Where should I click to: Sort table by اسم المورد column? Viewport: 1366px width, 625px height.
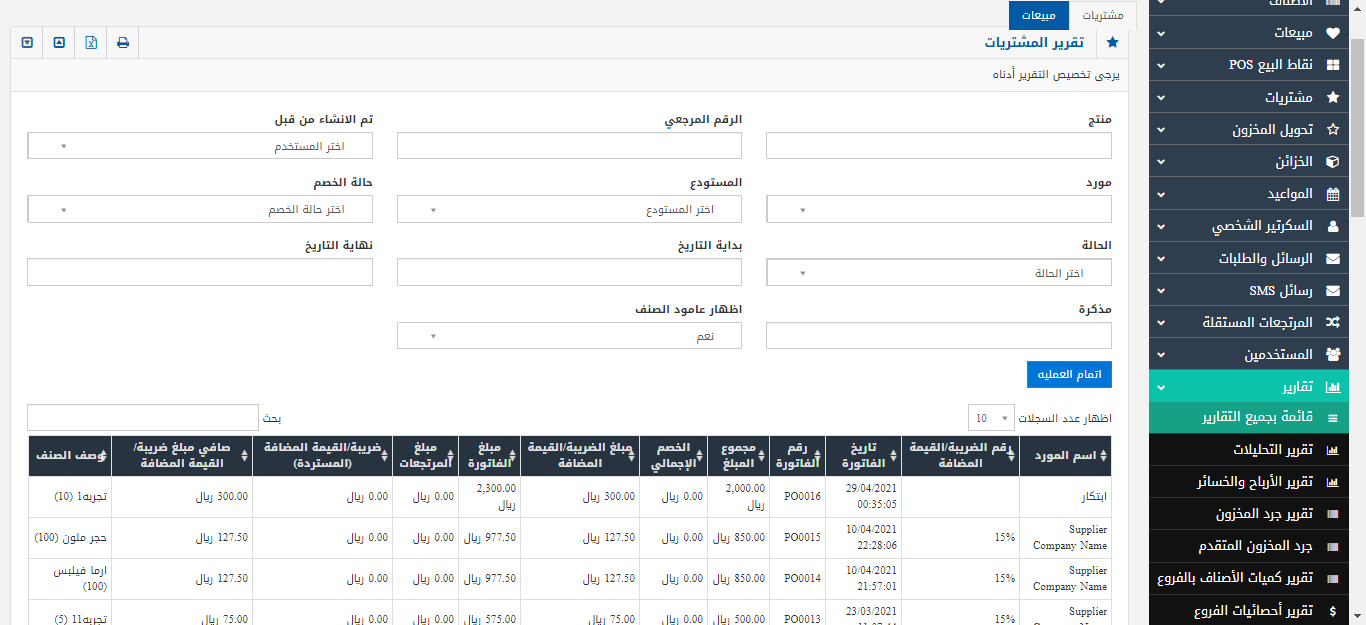point(1069,456)
